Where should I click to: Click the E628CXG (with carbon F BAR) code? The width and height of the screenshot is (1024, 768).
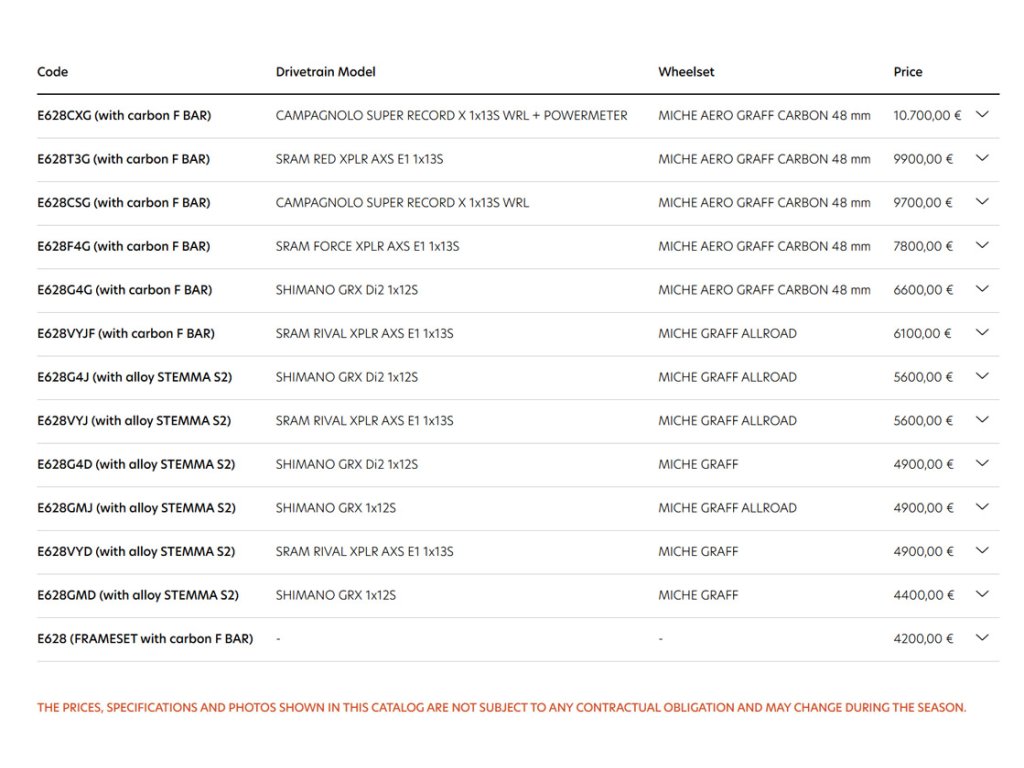[x=124, y=116]
